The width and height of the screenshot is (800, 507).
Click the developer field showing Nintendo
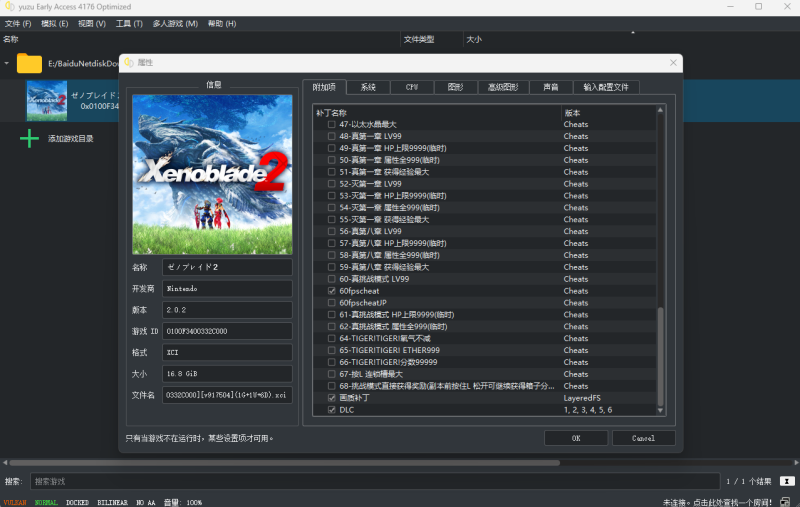228,288
